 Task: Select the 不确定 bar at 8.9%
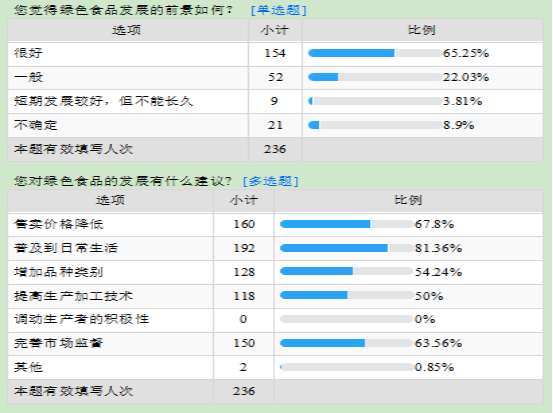point(375,125)
